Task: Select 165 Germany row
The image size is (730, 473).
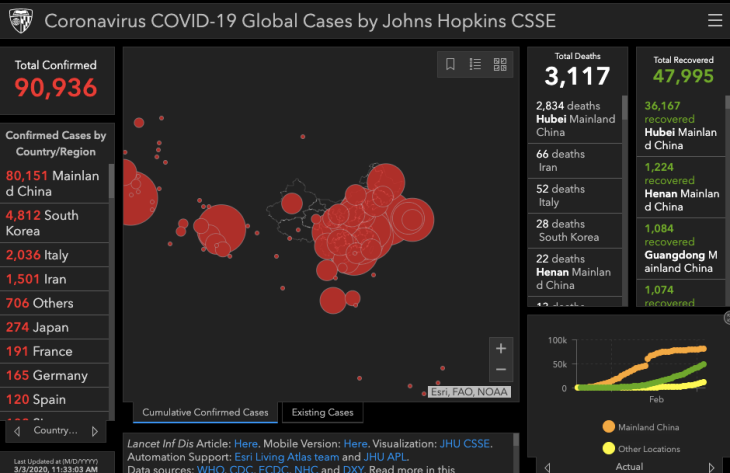Action: 54,375
